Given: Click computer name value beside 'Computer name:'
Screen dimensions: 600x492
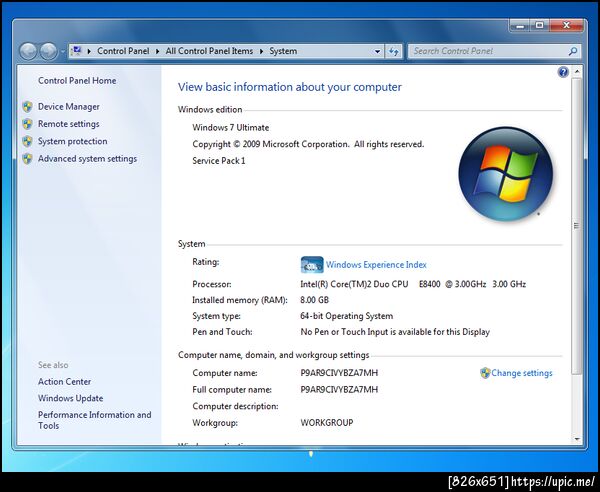Looking at the screenshot, I should (x=339, y=373).
